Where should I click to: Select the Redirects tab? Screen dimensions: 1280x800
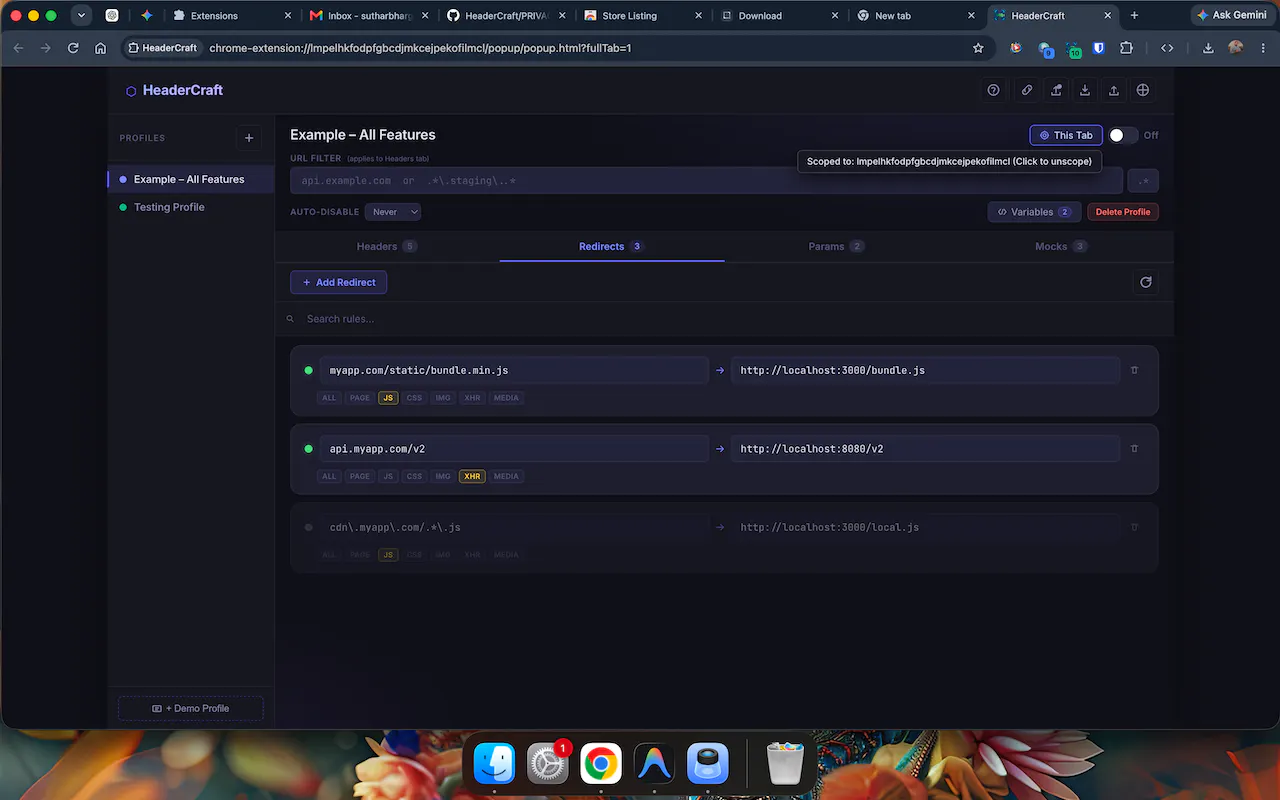click(x=611, y=246)
